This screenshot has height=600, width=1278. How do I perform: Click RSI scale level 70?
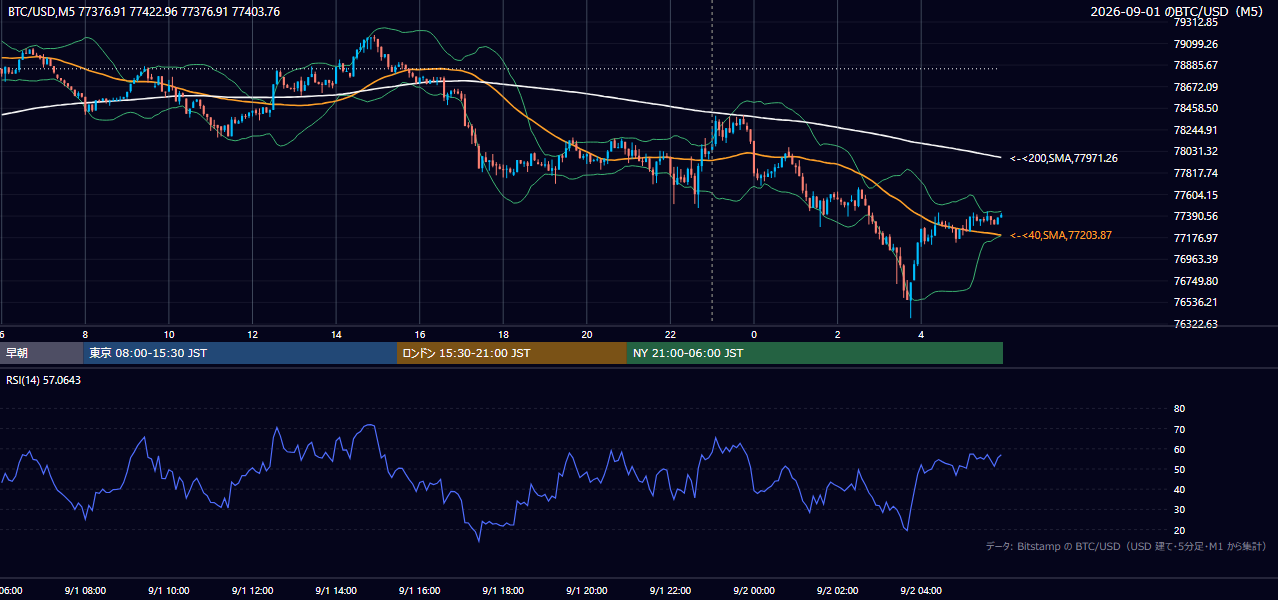coord(1179,429)
